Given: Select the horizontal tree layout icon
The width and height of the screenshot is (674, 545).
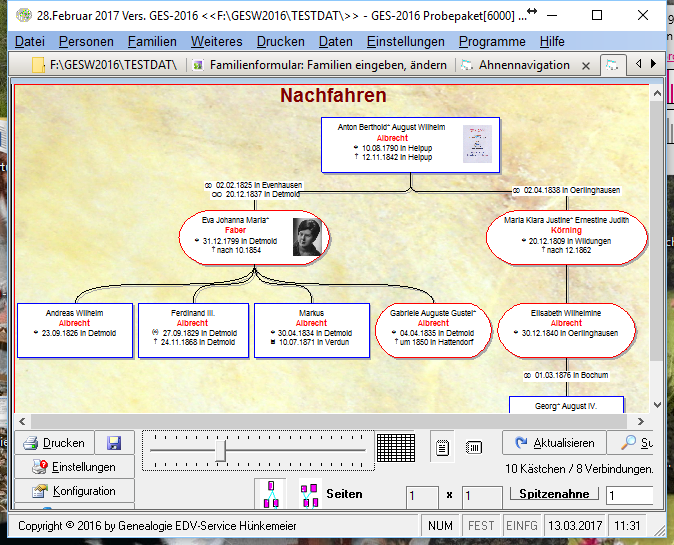Looking at the screenshot, I should (309, 494).
